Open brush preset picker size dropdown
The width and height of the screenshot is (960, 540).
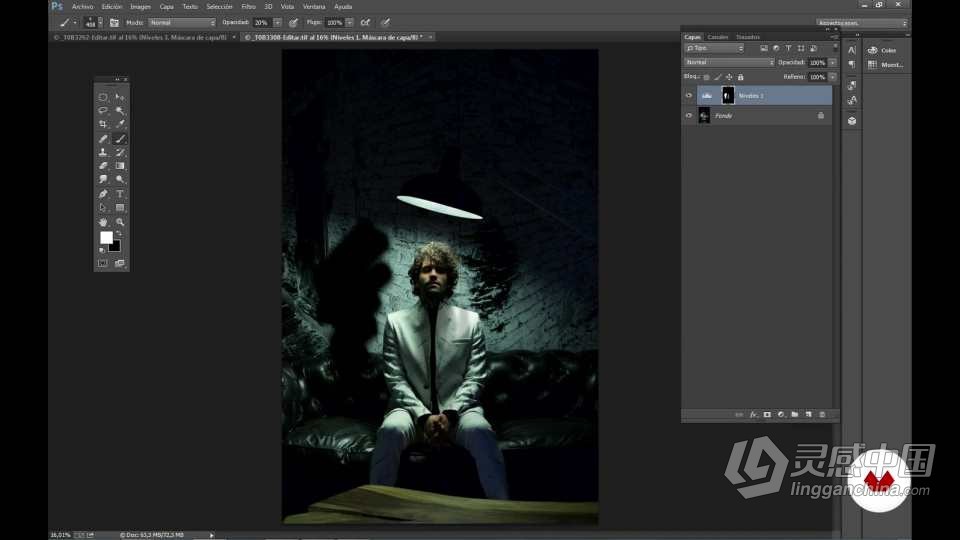click(x=100, y=23)
